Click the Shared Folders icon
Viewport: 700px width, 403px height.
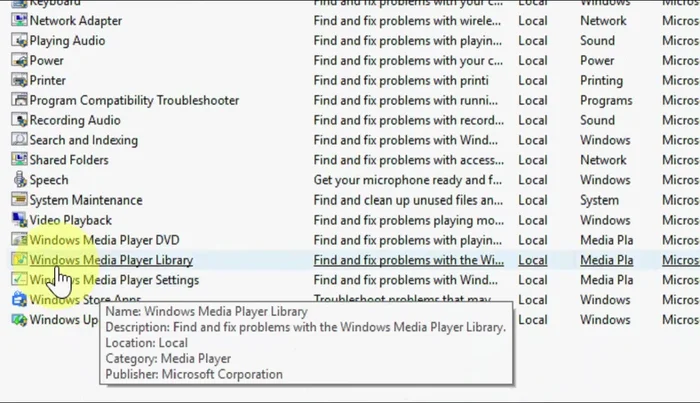(19, 160)
